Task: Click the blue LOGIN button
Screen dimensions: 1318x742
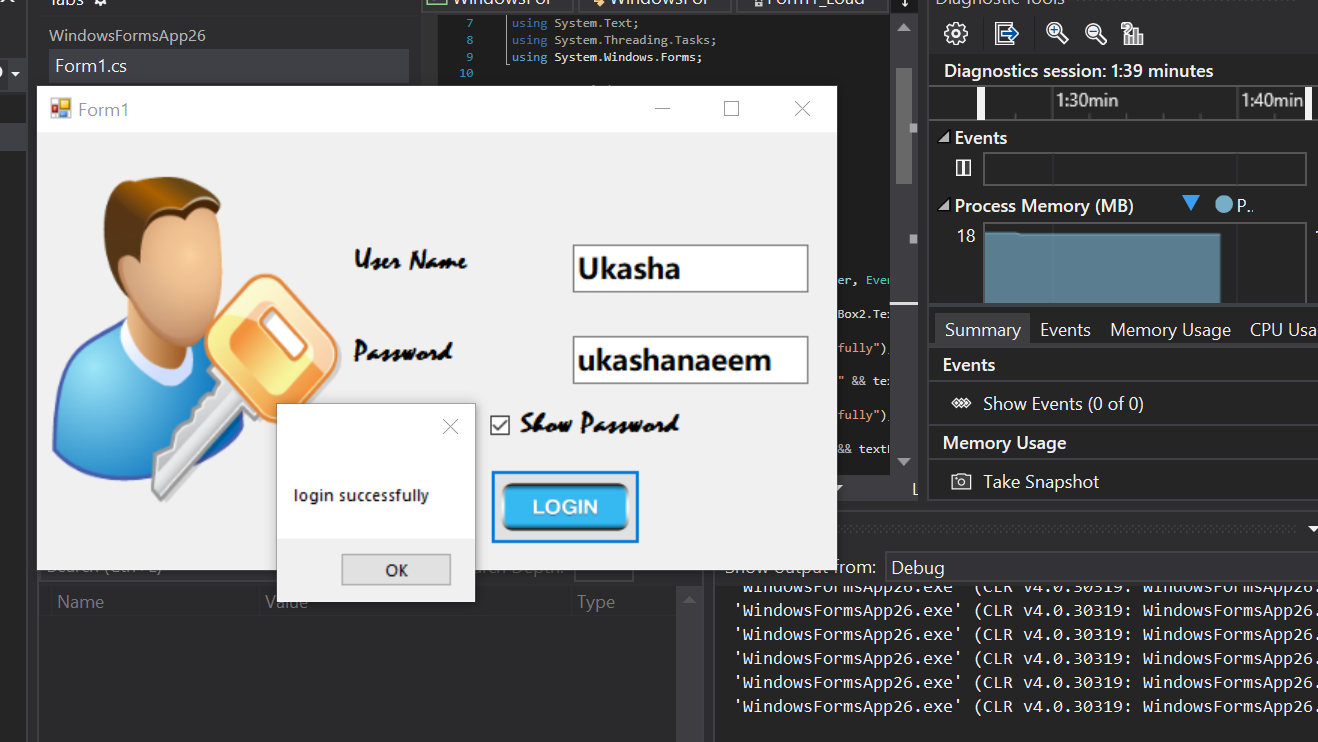Action: (x=565, y=507)
